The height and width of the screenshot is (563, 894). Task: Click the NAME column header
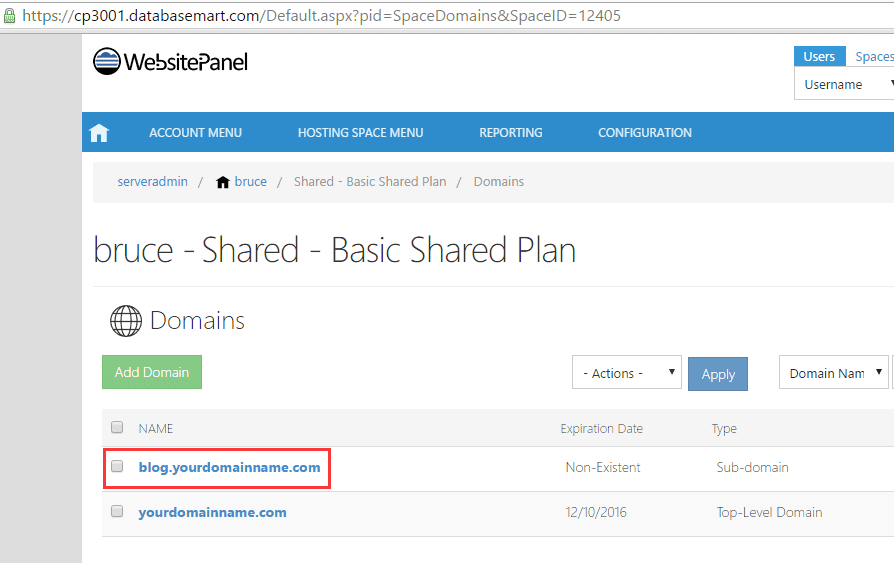point(156,428)
